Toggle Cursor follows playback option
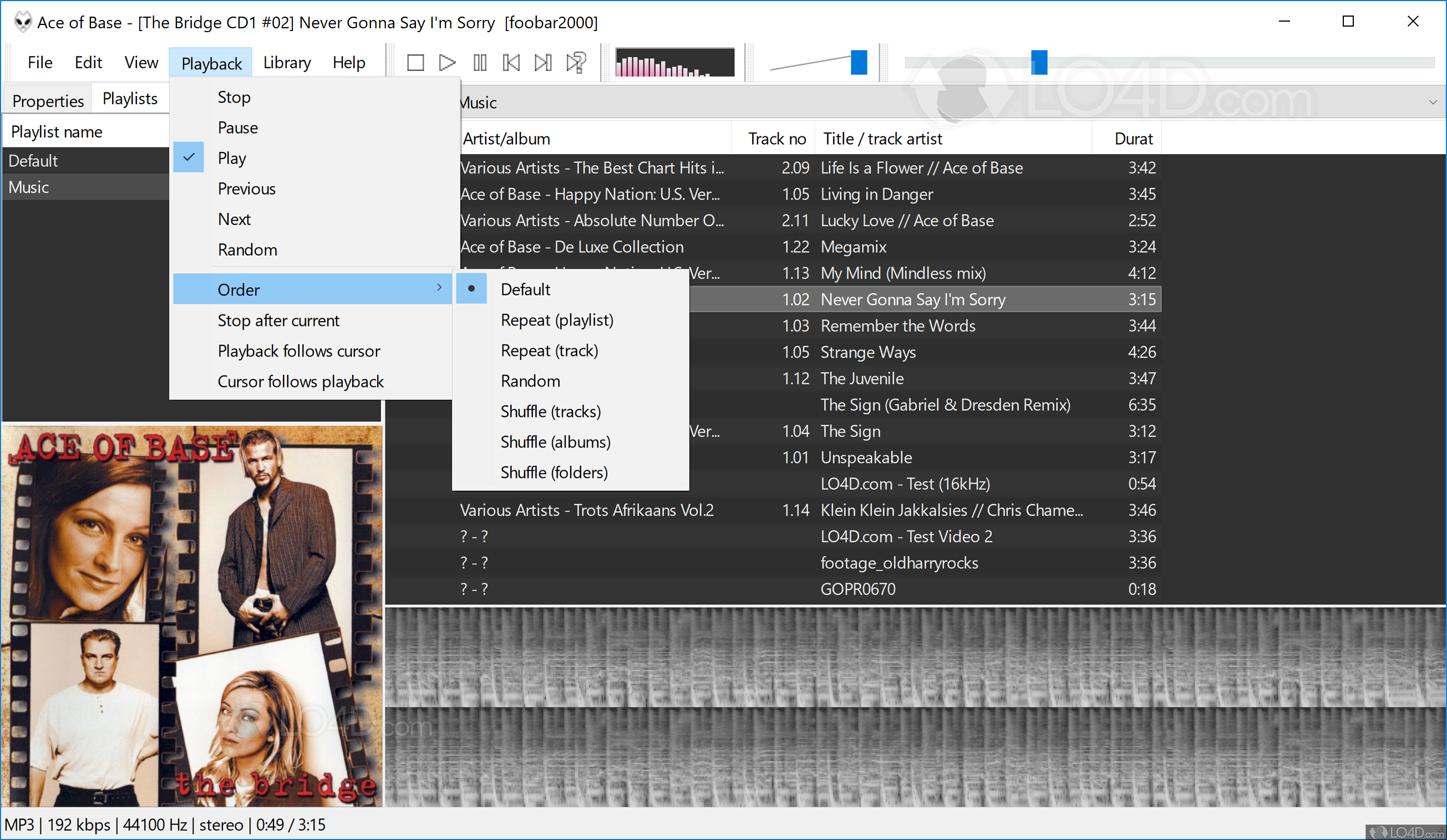Screen dimensions: 1447x840 coord(313,381)
